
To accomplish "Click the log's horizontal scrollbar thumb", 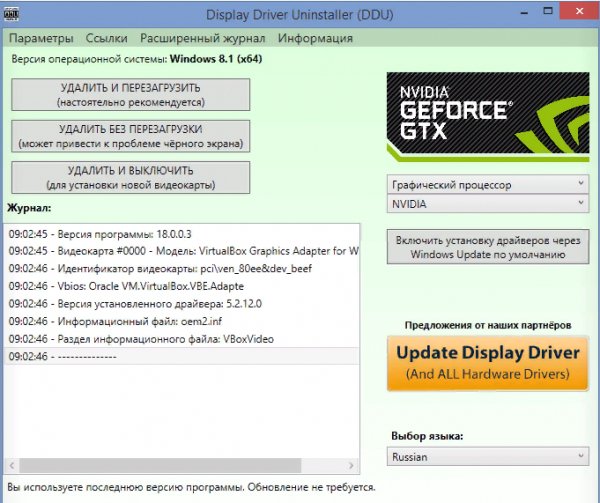I will 160,466.
